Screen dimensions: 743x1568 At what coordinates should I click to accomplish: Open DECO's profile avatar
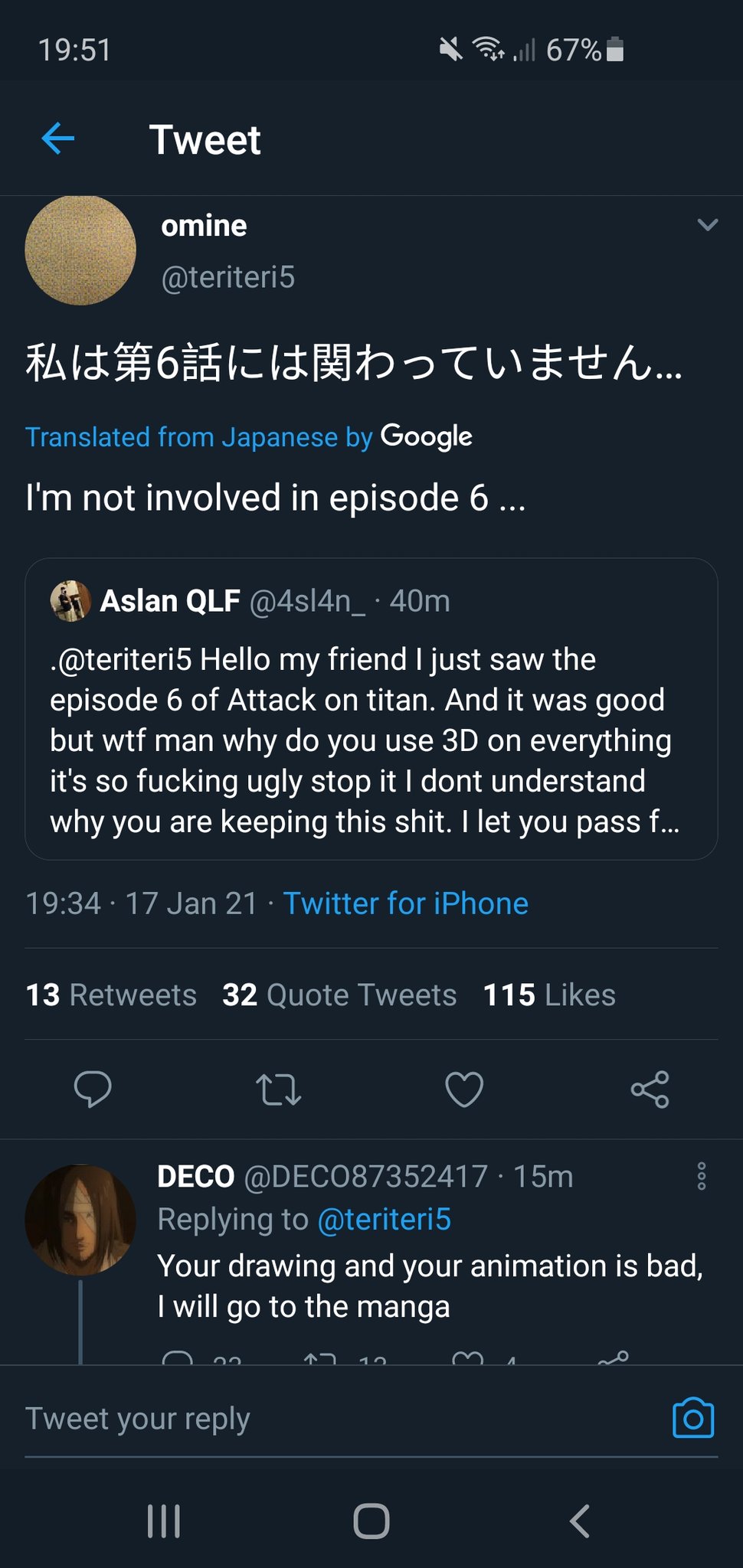pos(80,1220)
